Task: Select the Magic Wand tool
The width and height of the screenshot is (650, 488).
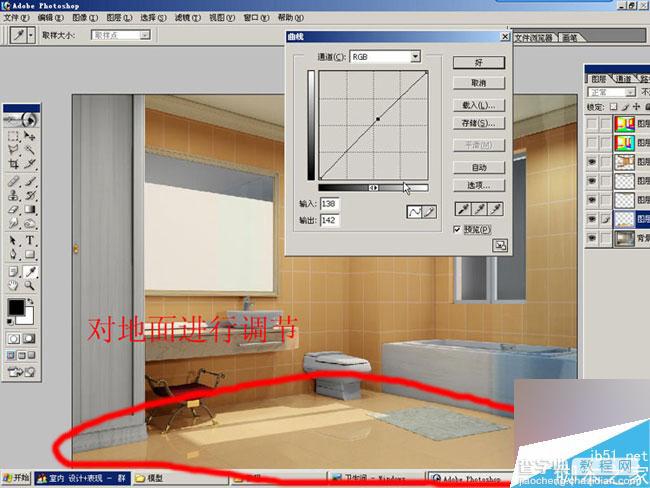Action: click(29, 150)
